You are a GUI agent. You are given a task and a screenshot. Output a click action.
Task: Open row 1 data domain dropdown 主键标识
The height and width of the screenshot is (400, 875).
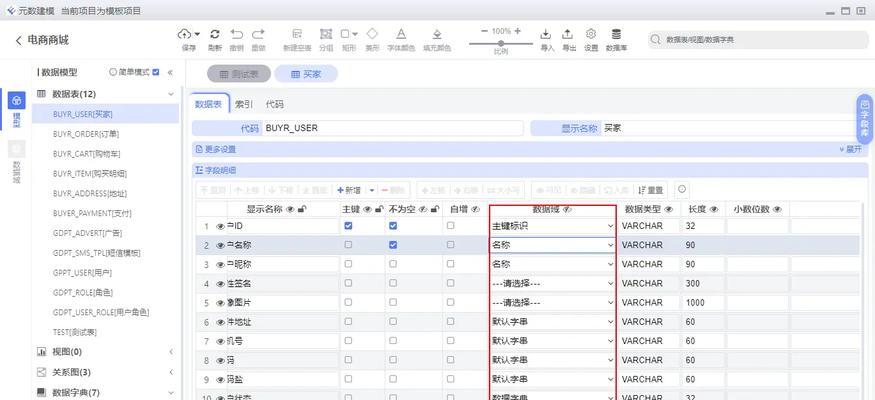(552, 226)
